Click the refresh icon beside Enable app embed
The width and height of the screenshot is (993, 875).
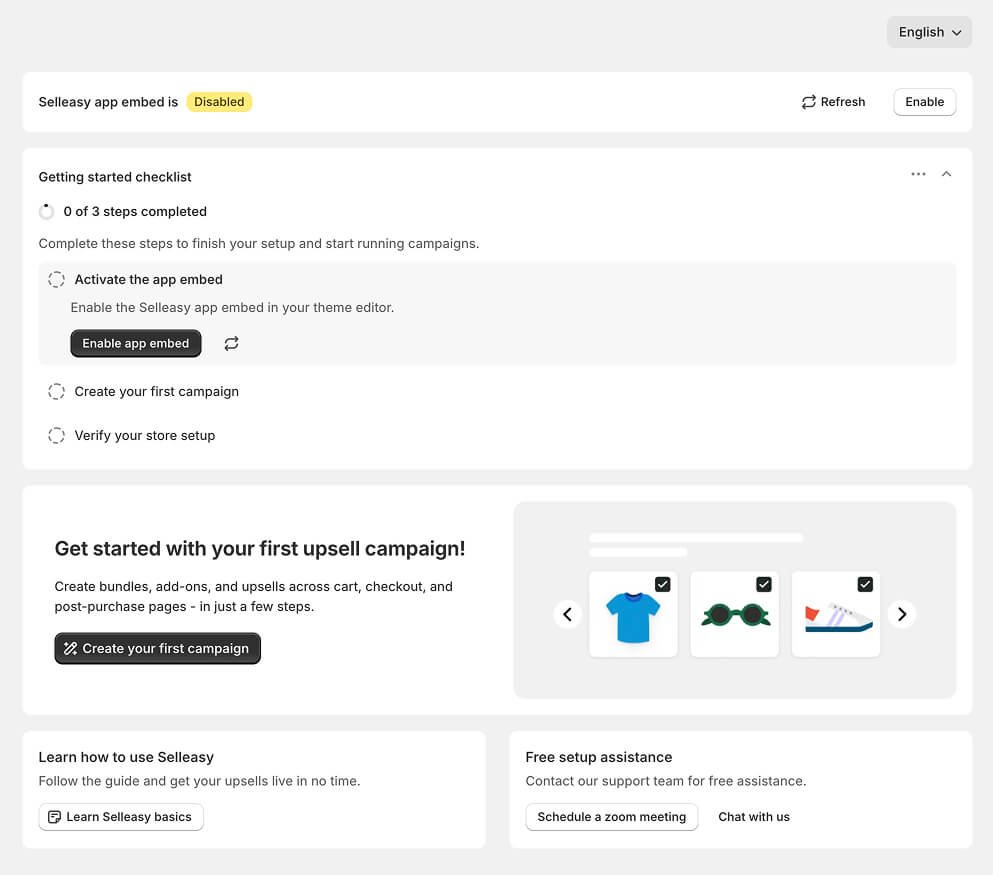point(231,343)
